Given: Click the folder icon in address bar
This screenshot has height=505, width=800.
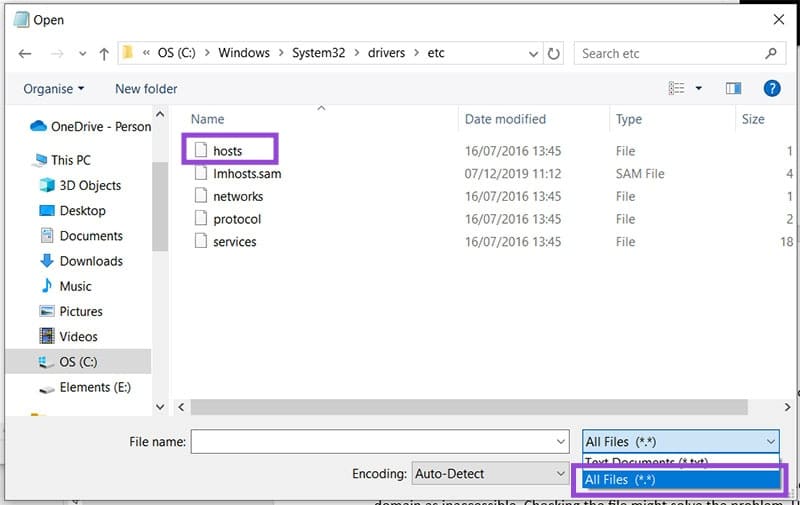Looking at the screenshot, I should (x=128, y=52).
